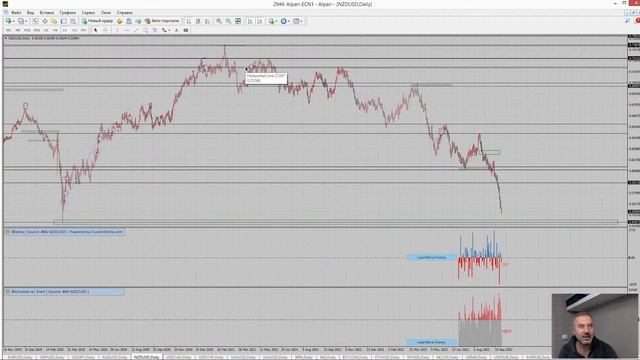Screen dimensions: 640x360
Task: Select the MN timeframe
Action: coord(83,30)
